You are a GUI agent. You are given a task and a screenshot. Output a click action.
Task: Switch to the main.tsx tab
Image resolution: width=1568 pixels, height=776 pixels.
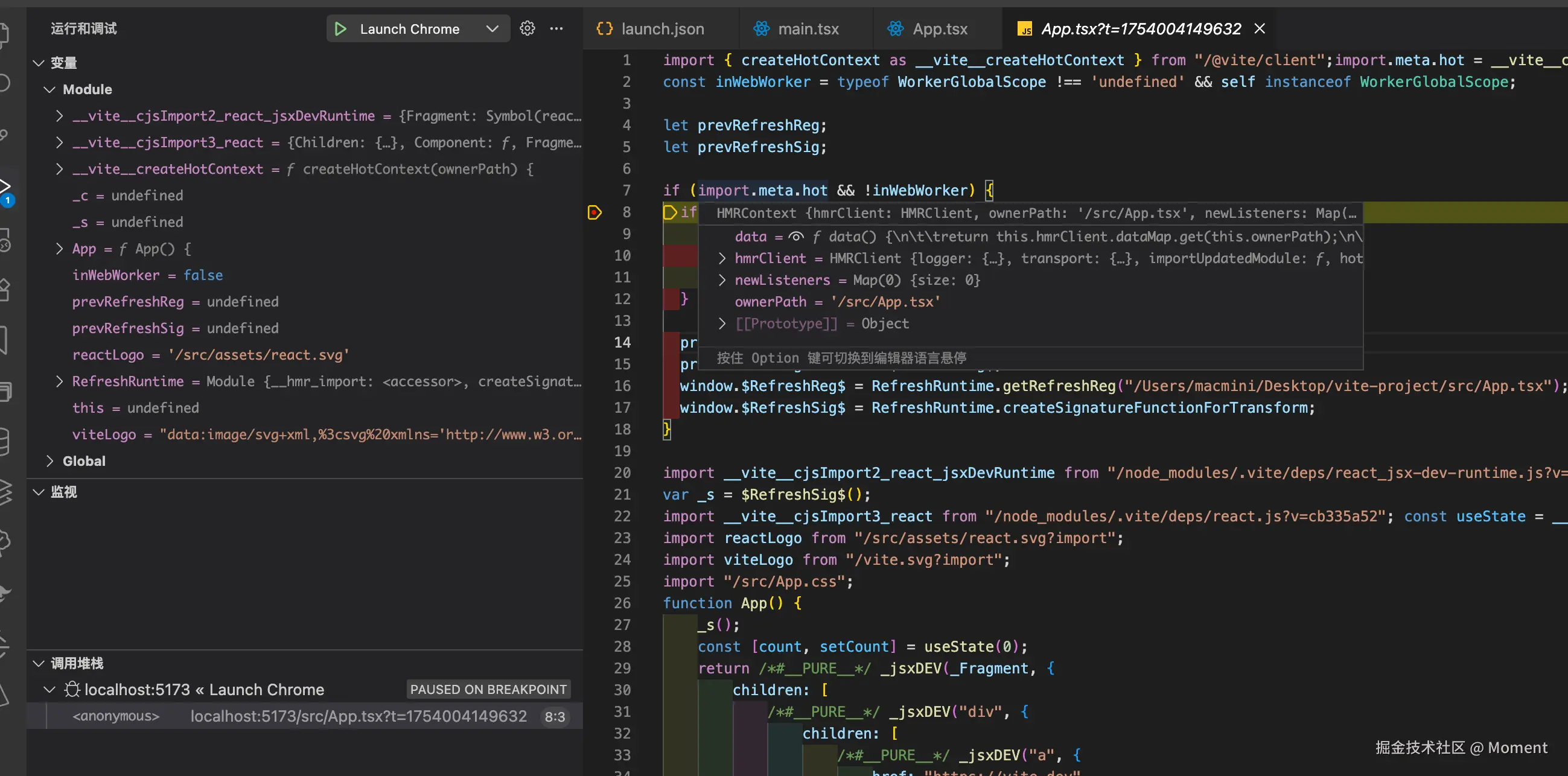coord(807,28)
